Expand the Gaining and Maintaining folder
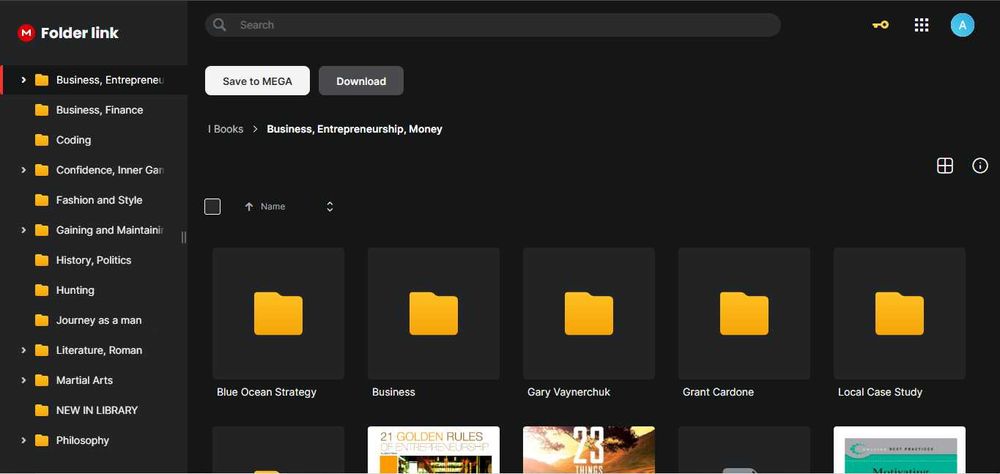This screenshot has height=474, width=1000. coord(24,230)
